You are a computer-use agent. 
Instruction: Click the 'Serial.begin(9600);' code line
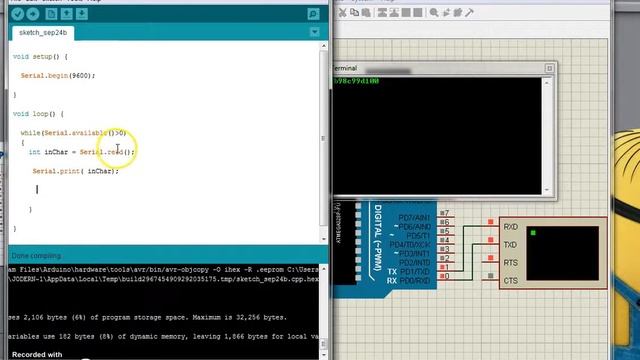pyautogui.click(x=58, y=76)
